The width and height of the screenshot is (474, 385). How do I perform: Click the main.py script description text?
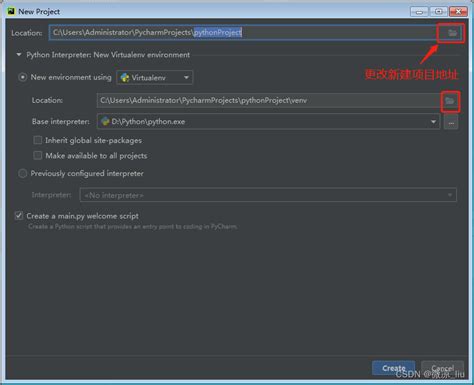pyautogui.click(x=133, y=227)
